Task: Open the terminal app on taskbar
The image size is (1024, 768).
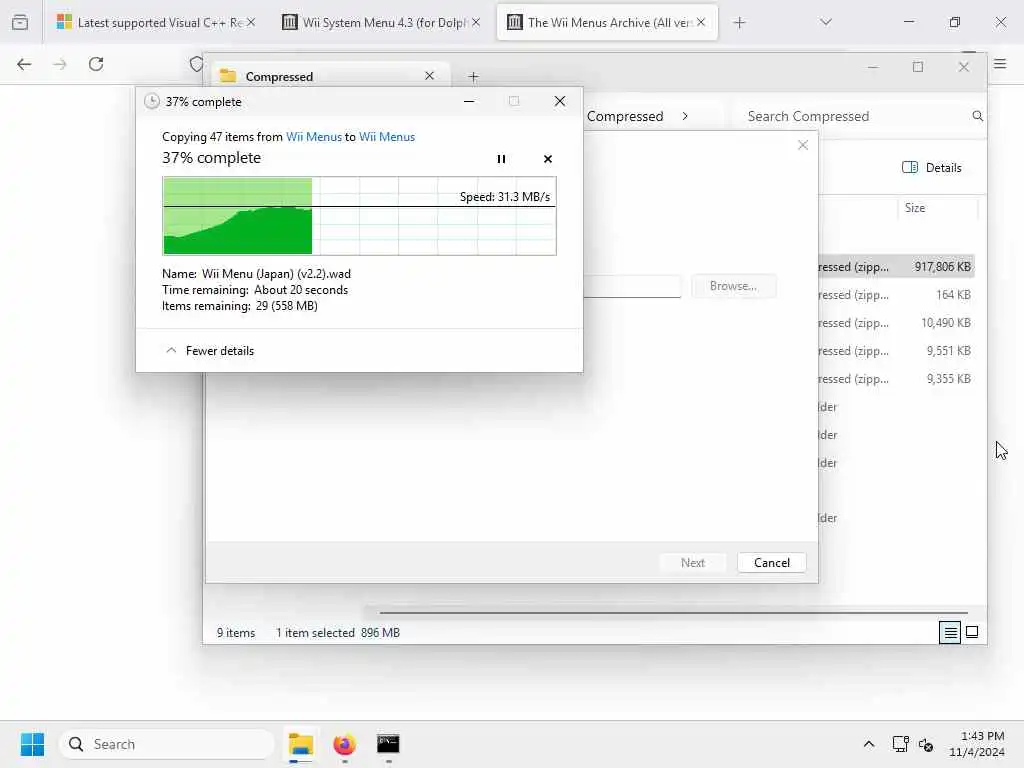Action: 388,744
